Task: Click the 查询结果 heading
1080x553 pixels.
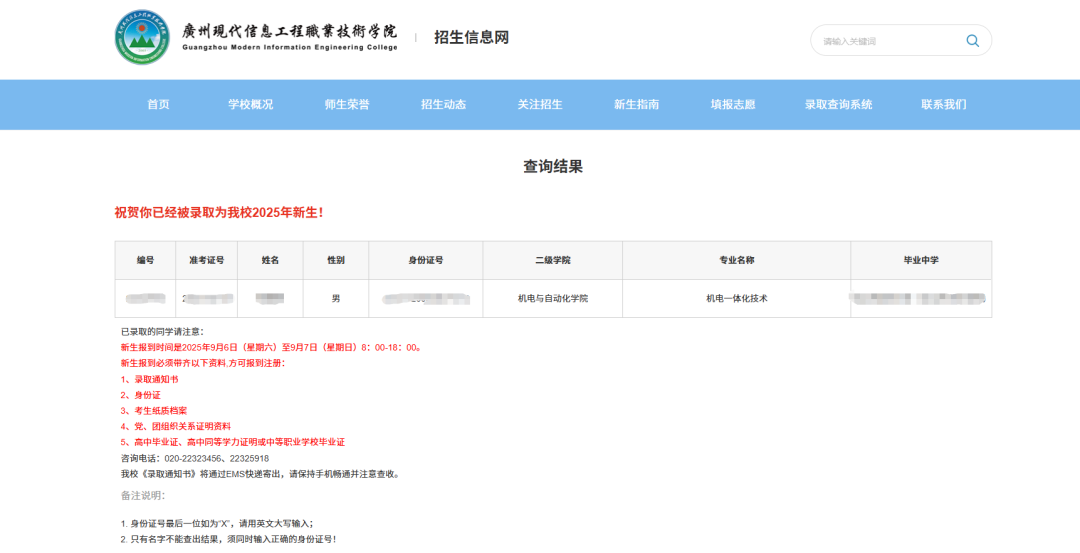Action: point(553,167)
